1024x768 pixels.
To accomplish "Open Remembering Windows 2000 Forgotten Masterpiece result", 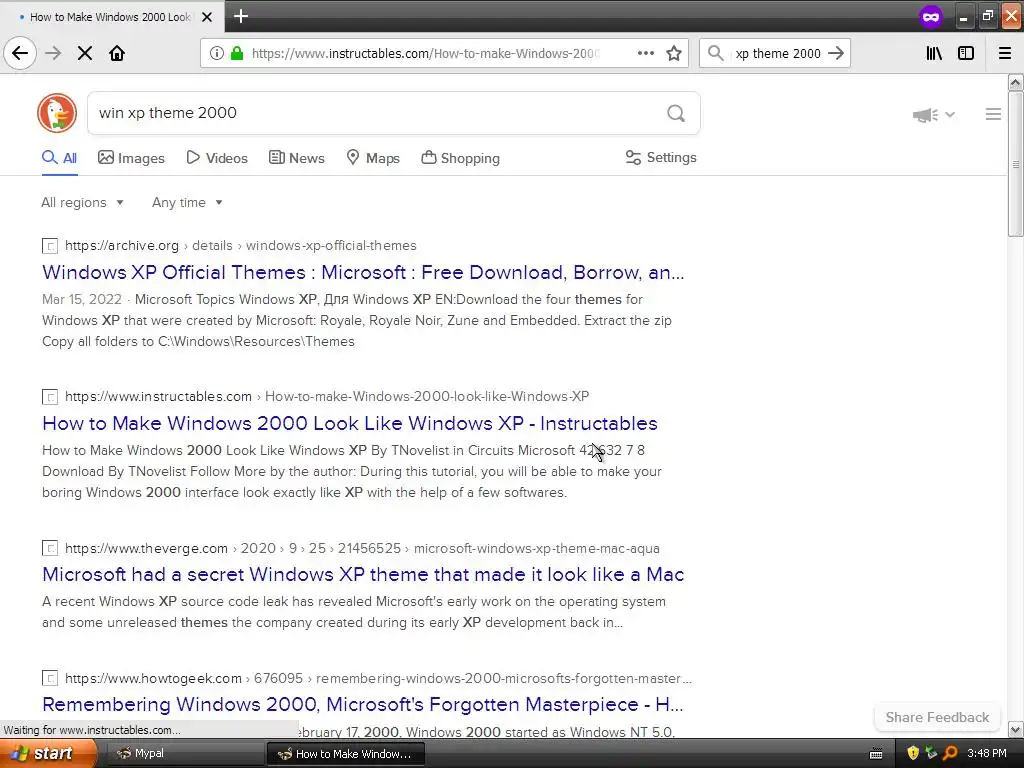I will click(x=362, y=704).
